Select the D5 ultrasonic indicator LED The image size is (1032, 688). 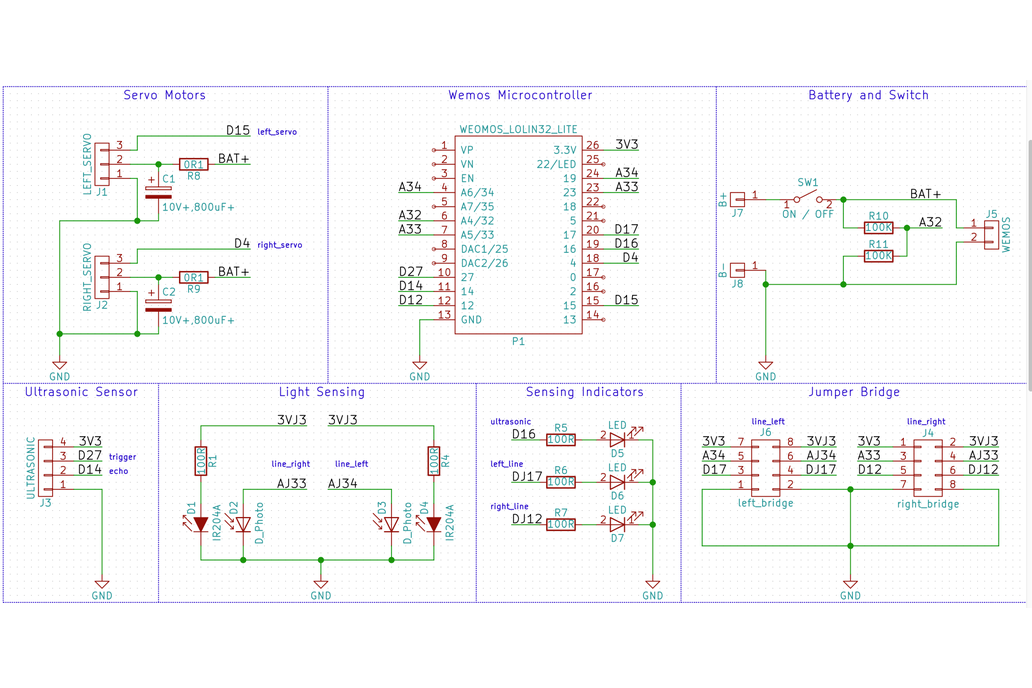coord(617,439)
